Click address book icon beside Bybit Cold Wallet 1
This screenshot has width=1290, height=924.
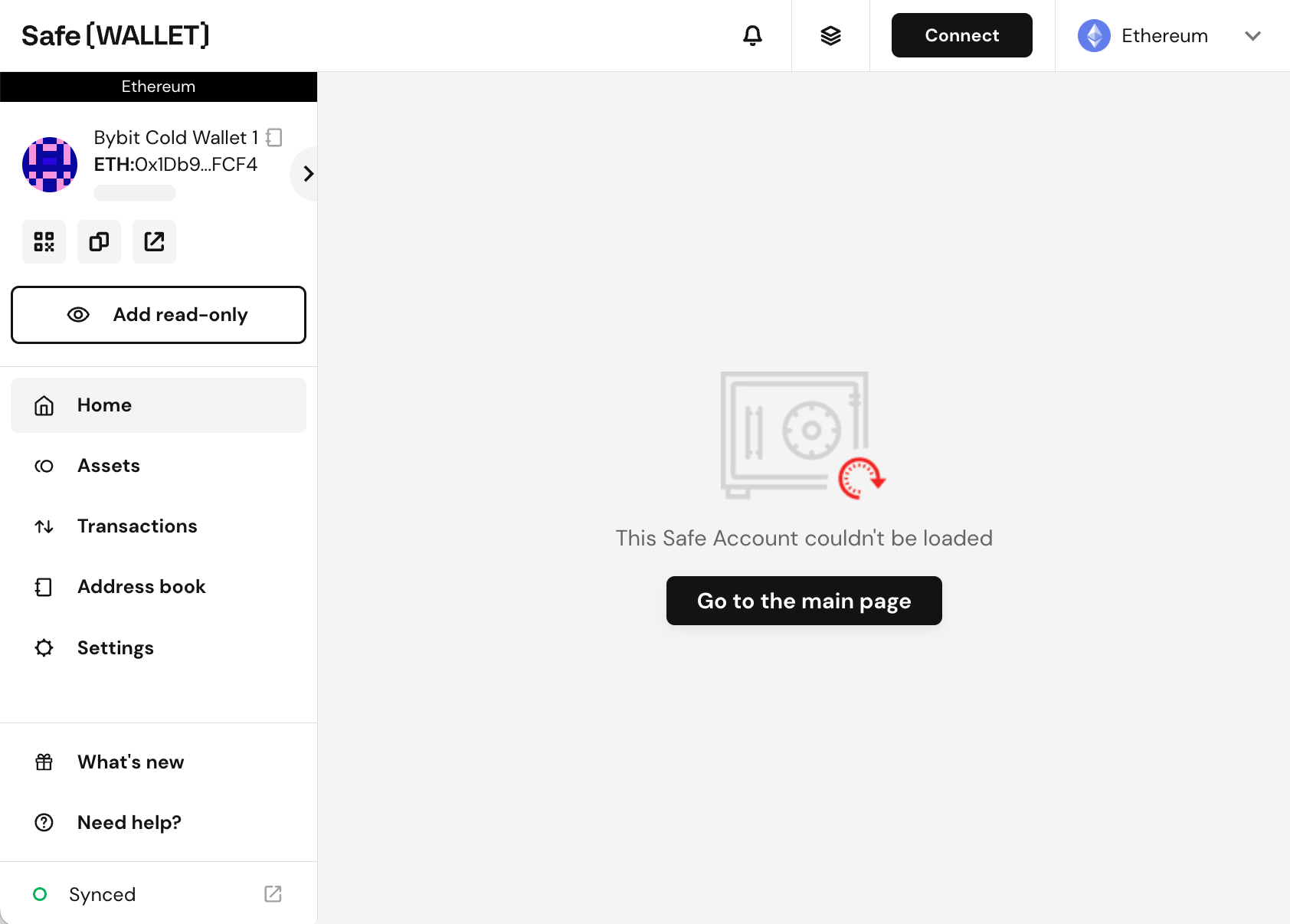[x=274, y=138]
